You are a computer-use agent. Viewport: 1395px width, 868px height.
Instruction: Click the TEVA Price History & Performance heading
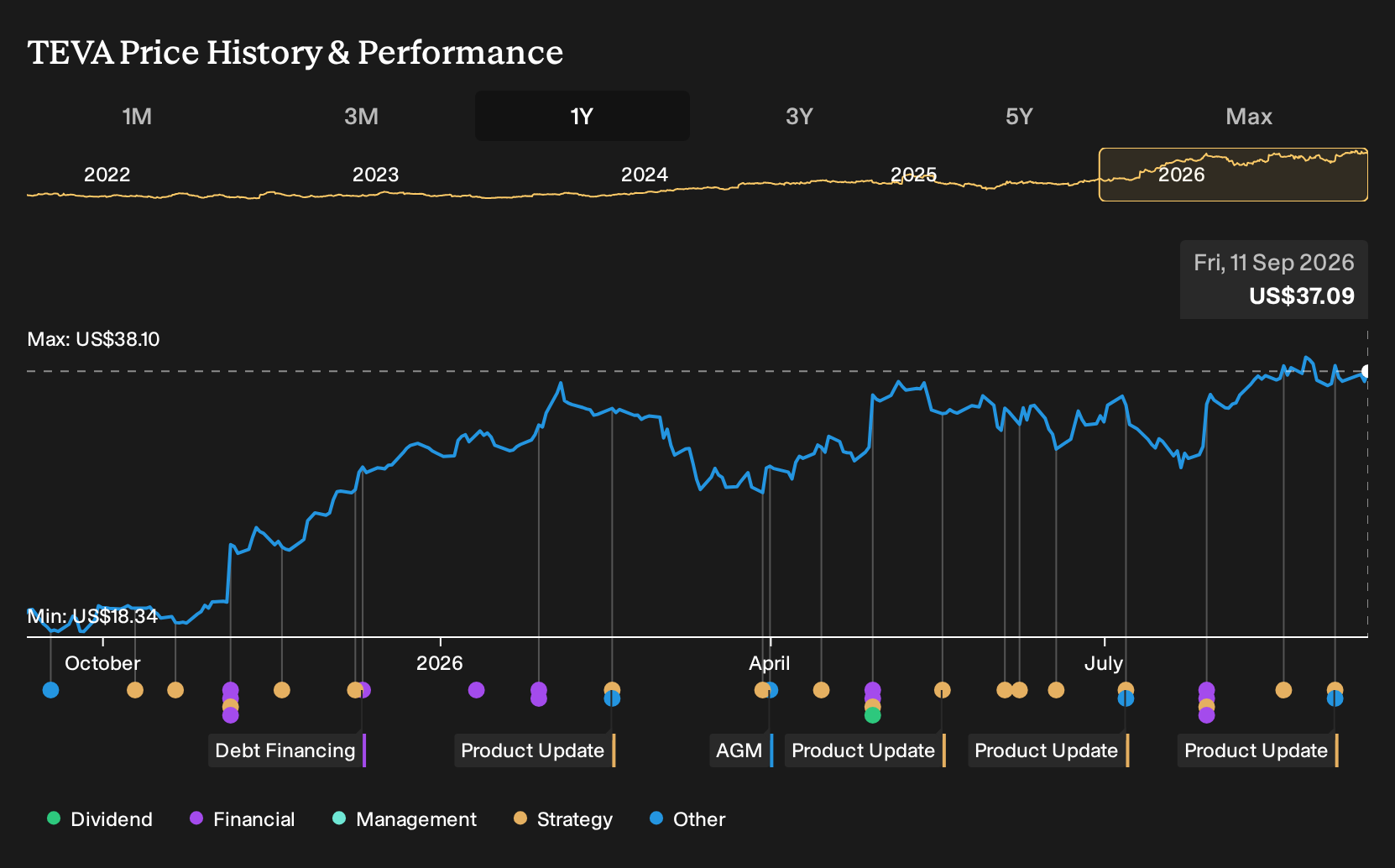(x=295, y=53)
